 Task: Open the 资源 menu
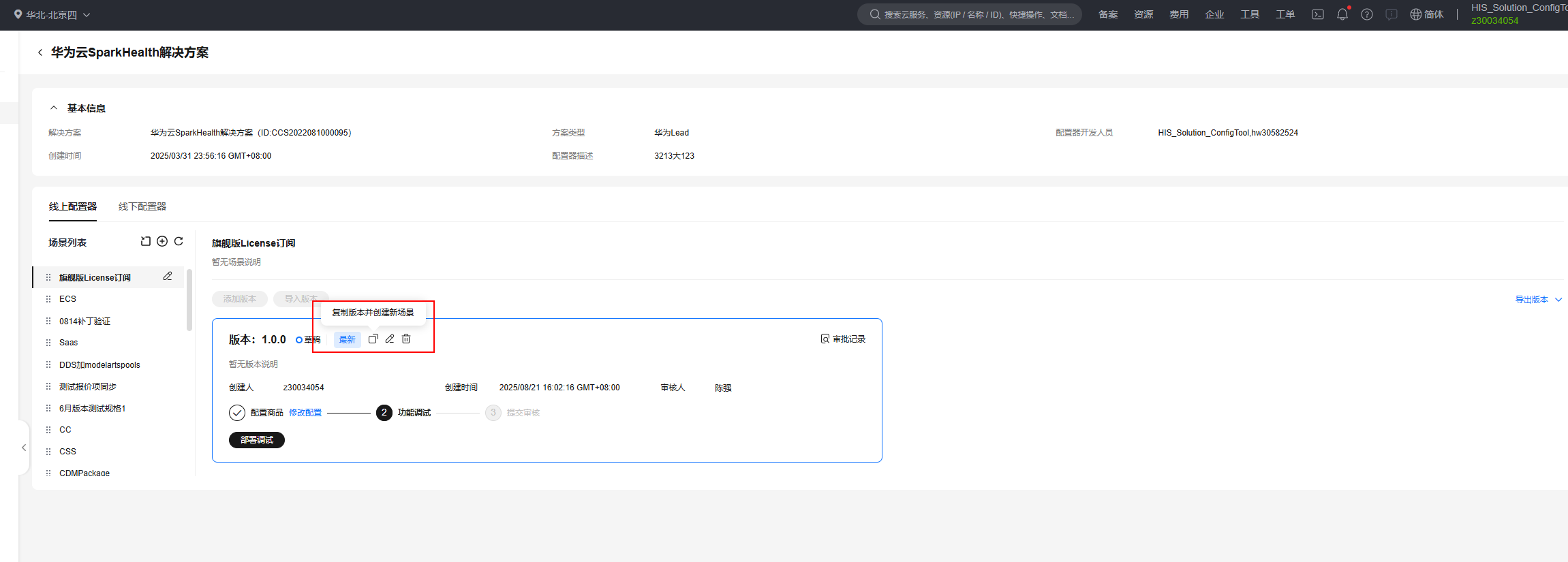tap(1143, 14)
